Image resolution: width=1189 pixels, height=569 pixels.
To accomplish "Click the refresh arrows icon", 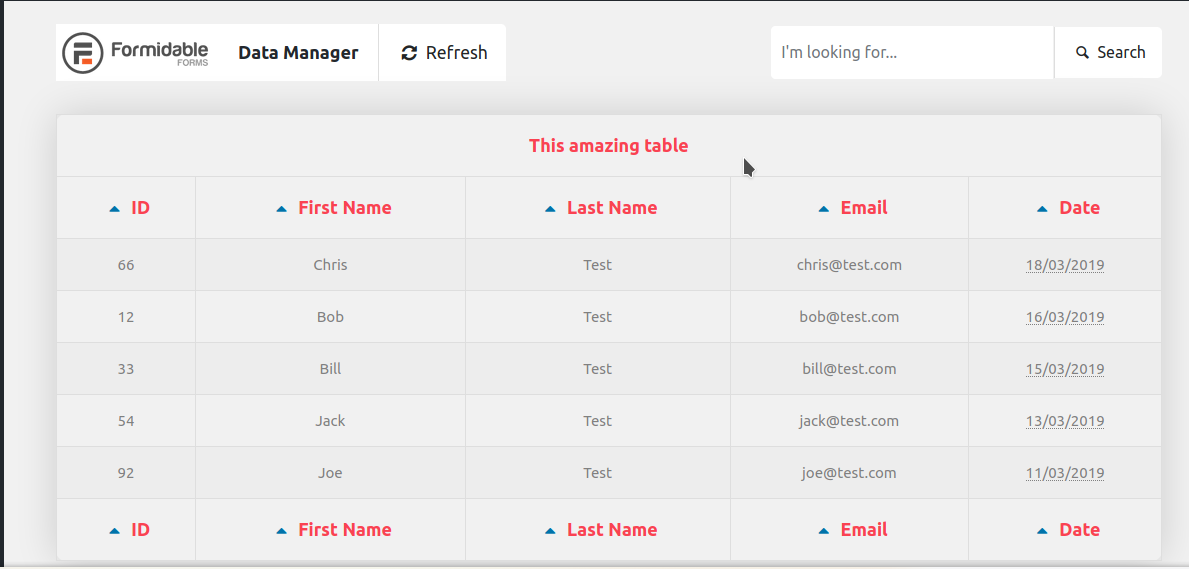I will [409, 53].
